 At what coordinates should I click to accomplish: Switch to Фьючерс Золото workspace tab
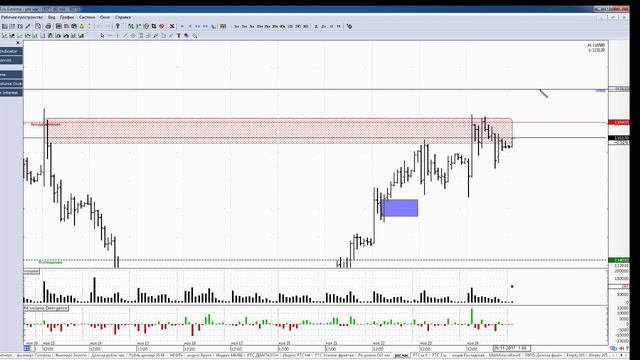71,356
